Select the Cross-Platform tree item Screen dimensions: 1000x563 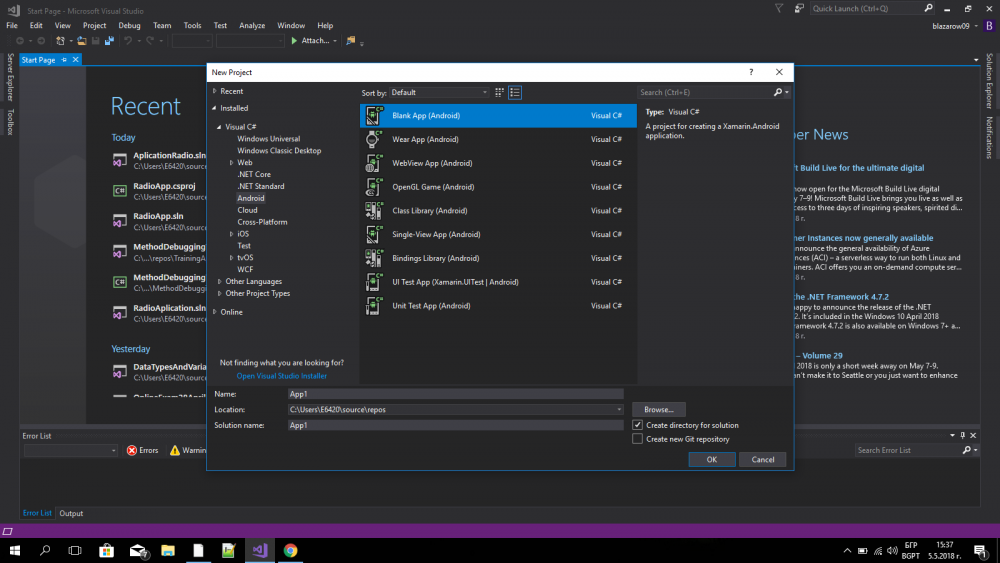(262, 222)
